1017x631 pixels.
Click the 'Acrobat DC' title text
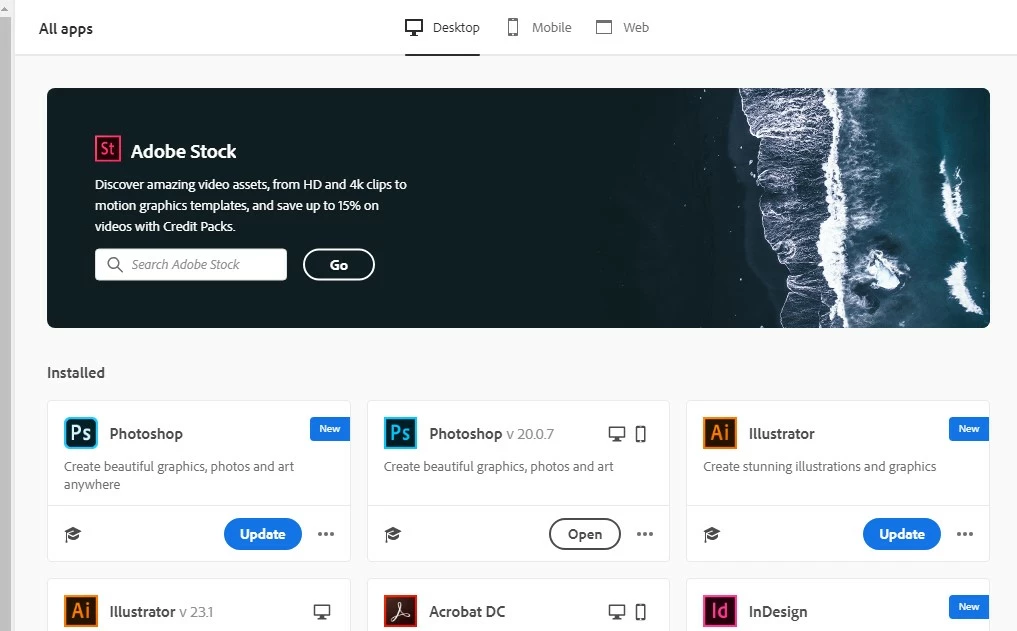[467, 612]
